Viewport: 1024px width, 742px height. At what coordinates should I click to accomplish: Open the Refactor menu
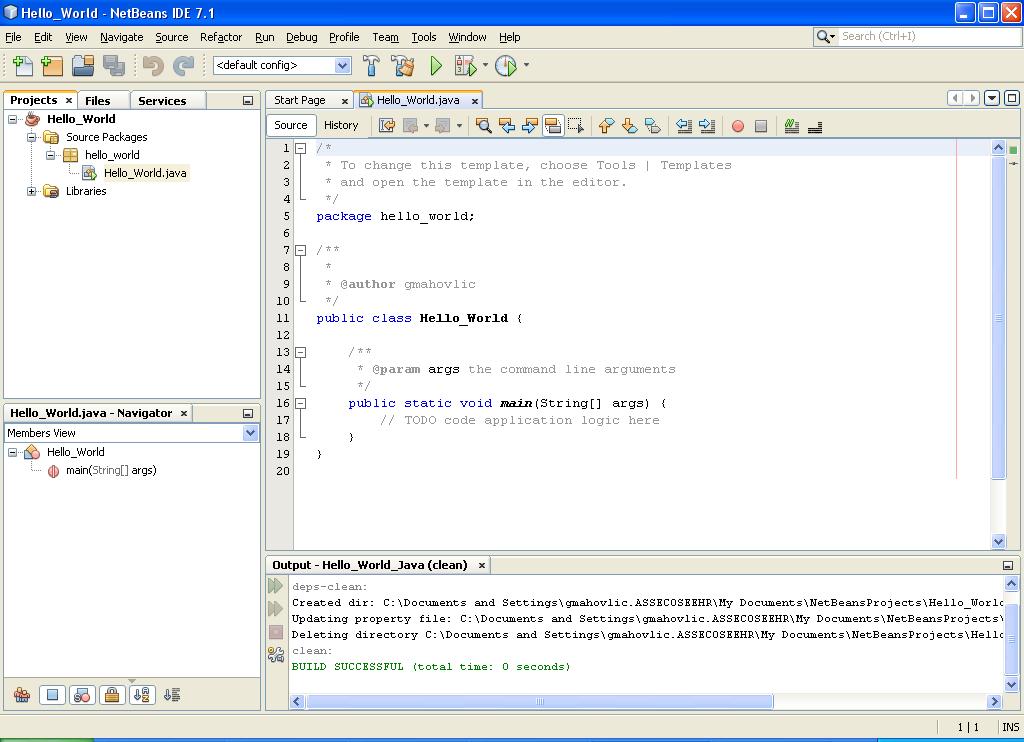point(221,37)
